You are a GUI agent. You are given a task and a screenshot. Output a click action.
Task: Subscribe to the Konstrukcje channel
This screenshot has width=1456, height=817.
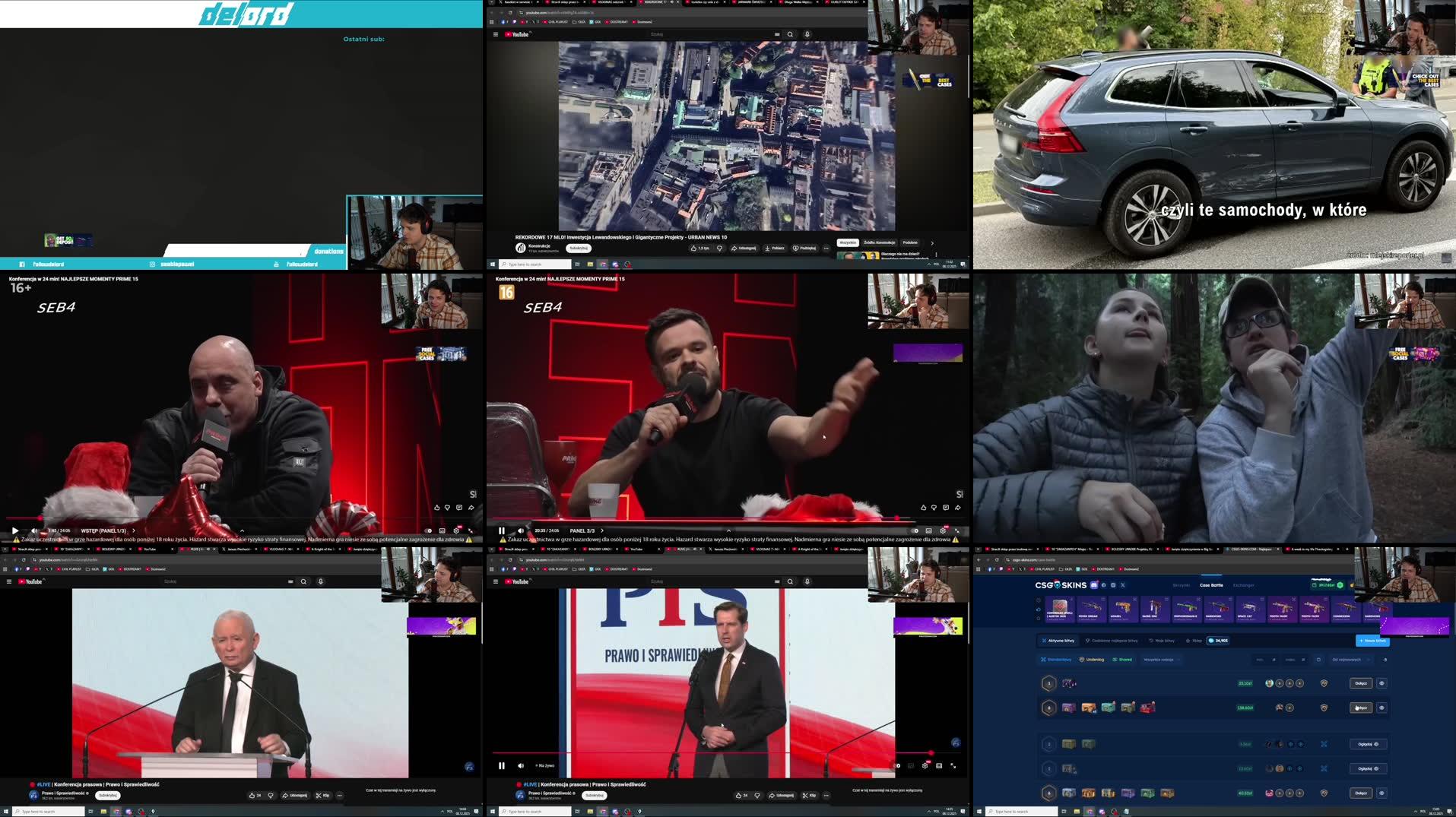[x=579, y=248]
